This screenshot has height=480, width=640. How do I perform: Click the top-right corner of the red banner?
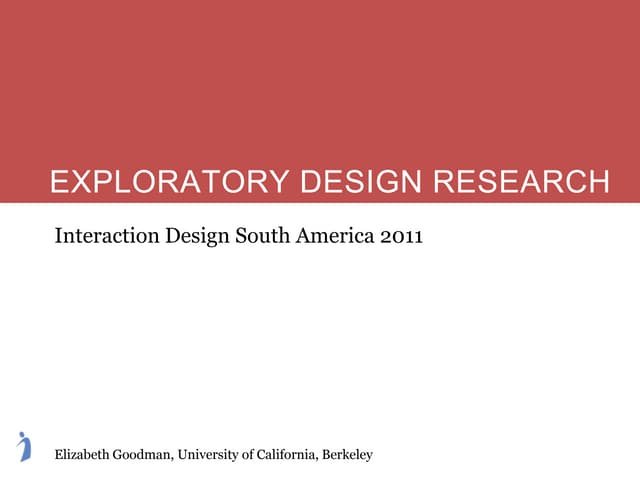pyautogui.click(x=635, y=4)
